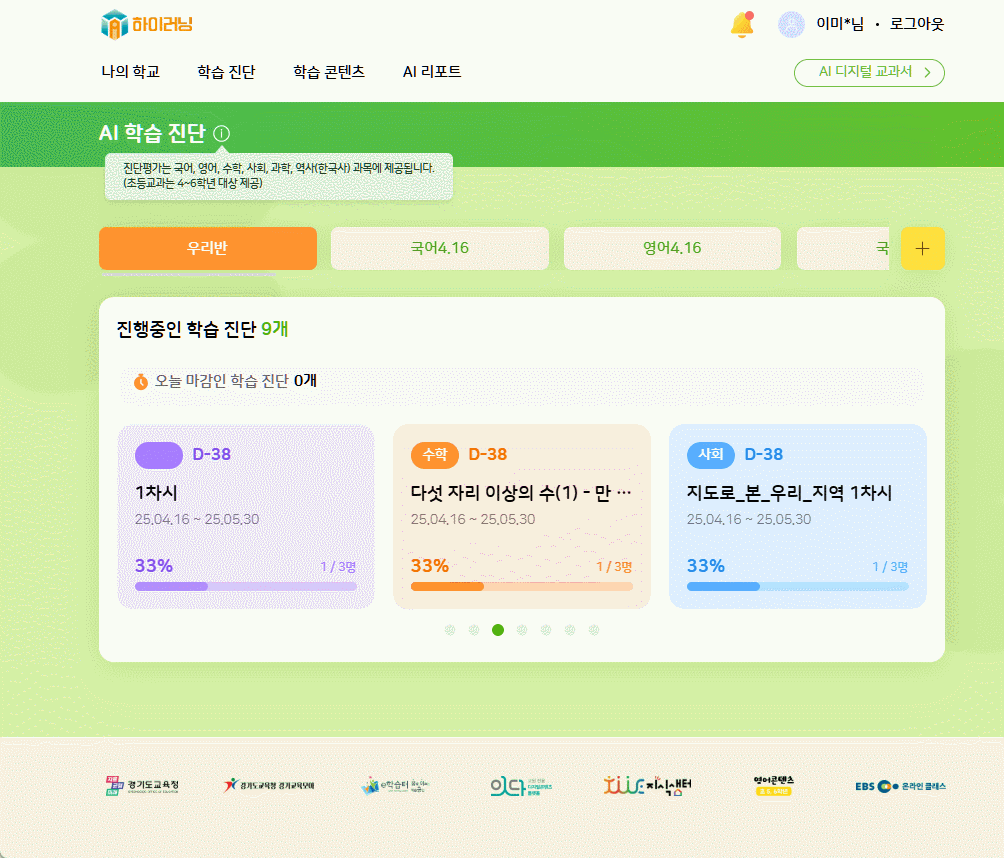The width and height of the screenshot is (1004, 858).
Task: Click the 로그아웃 link
Action: pyautogui.click(x=917, y=24)
